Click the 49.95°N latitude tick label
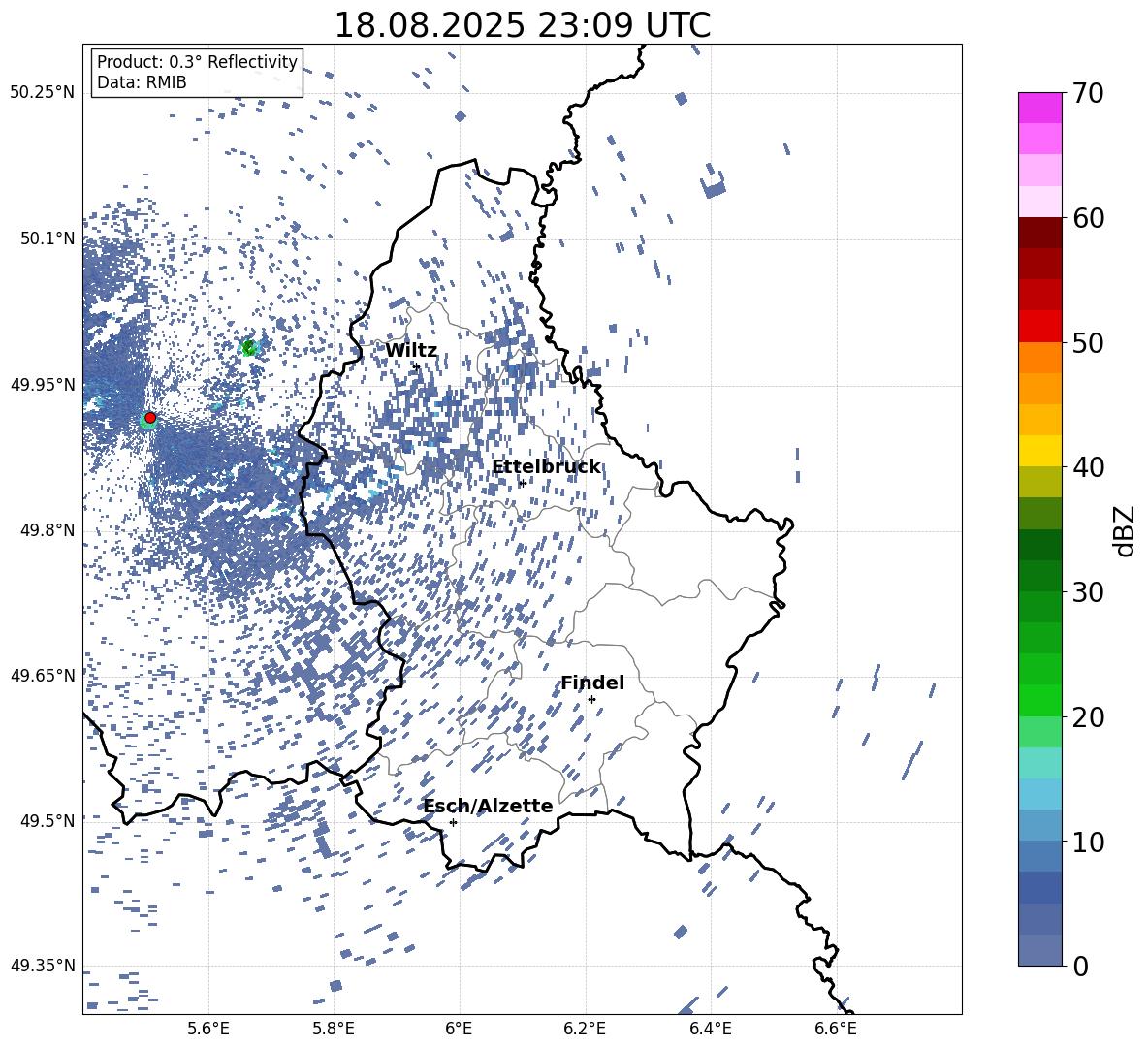1148x1048 pixels. (x=43, y=384)
